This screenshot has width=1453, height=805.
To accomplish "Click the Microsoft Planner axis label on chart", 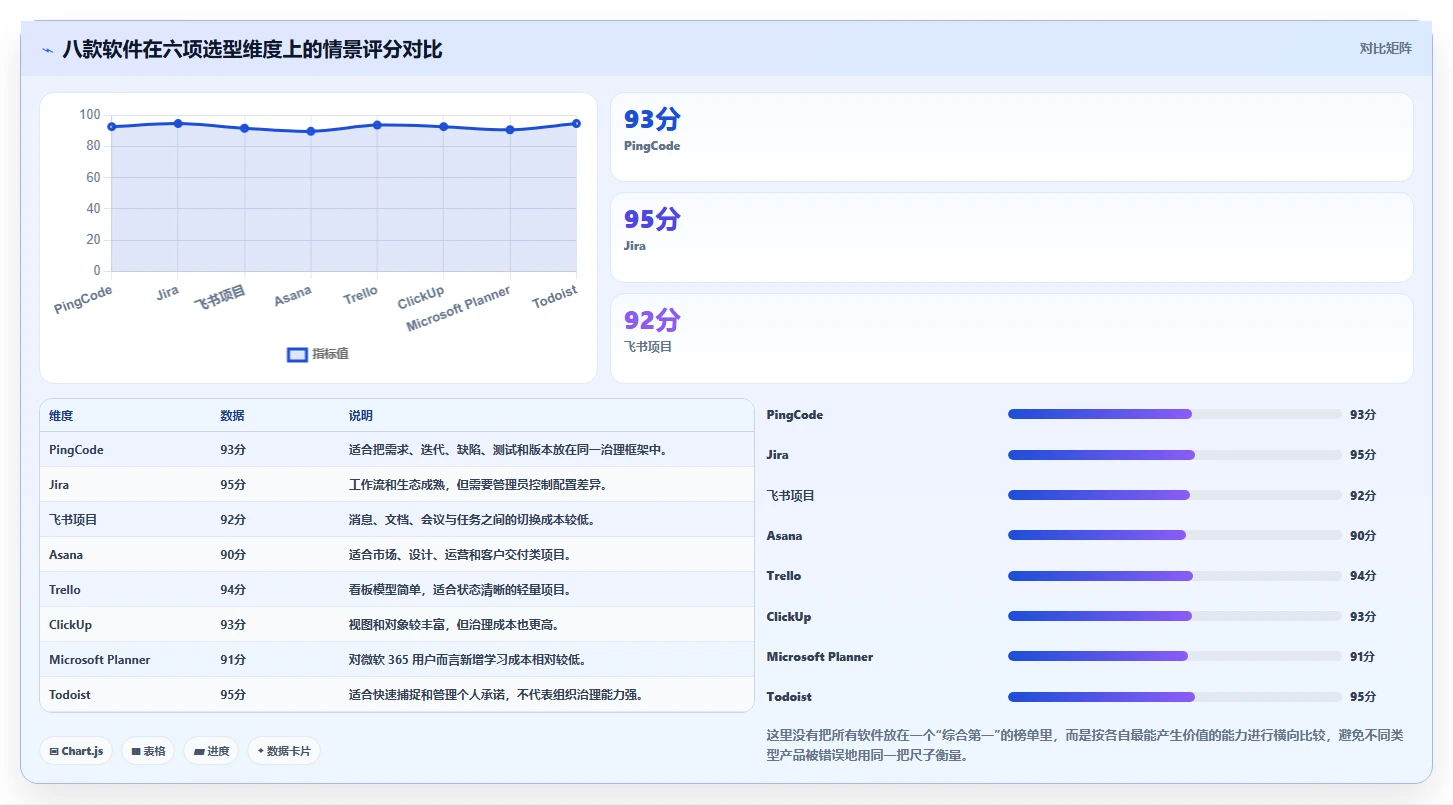I will (459, 308).
